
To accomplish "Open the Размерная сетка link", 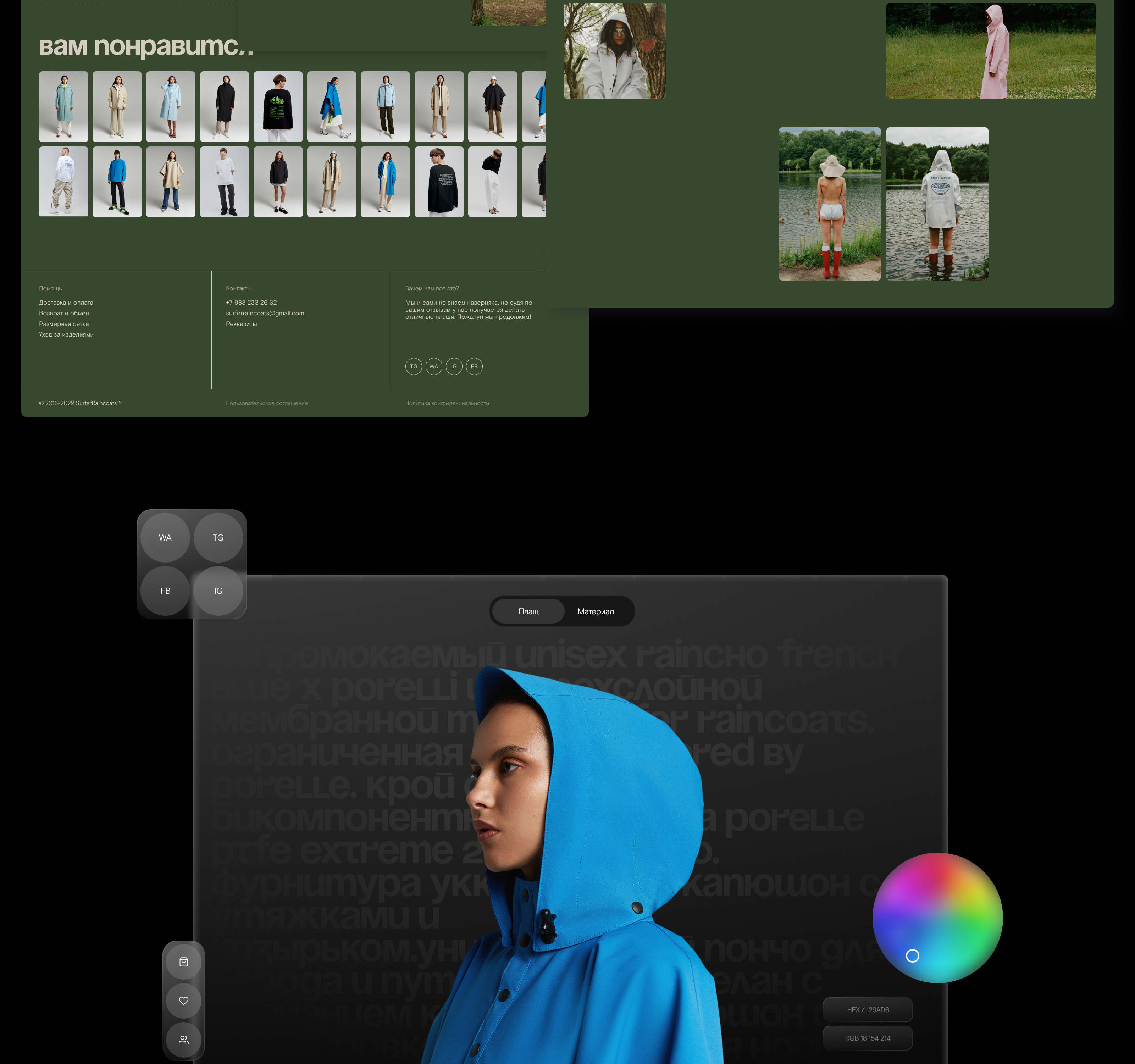I will (63, 324).
